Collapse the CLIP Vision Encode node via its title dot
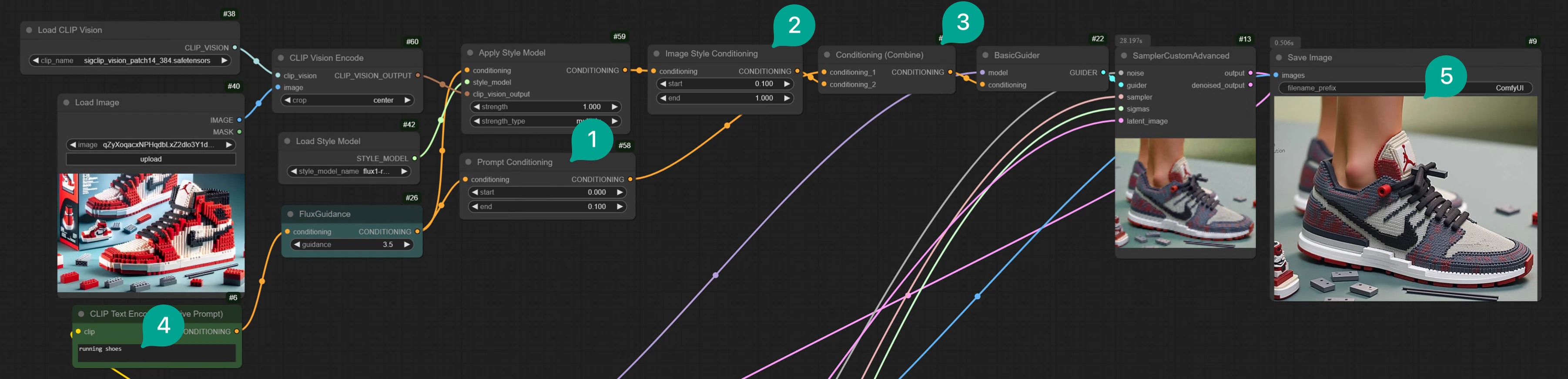 click(281, 58)
